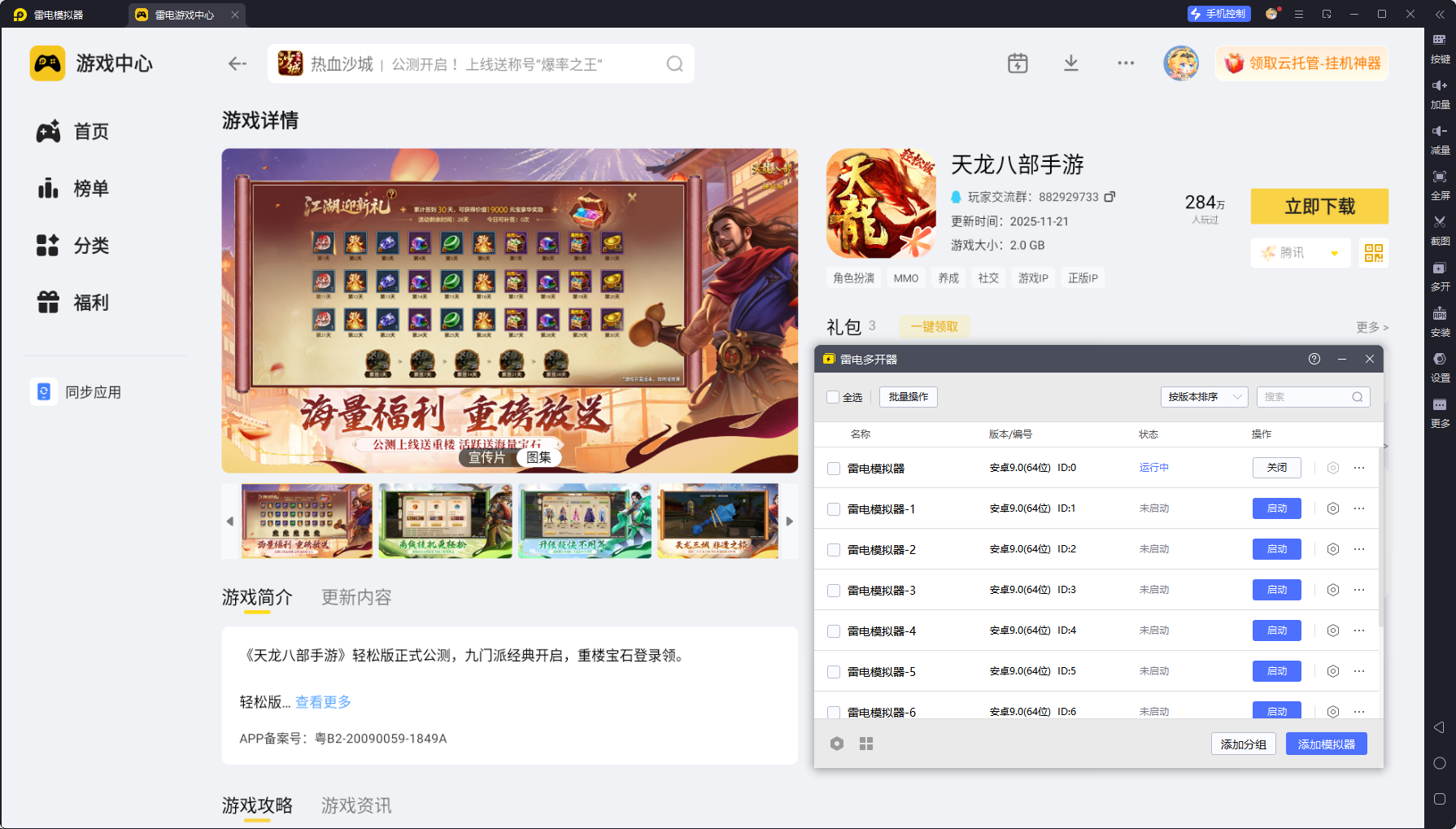
Task: Install an APK via the 安装 sidebar icon
Action: pos(1439,322)
